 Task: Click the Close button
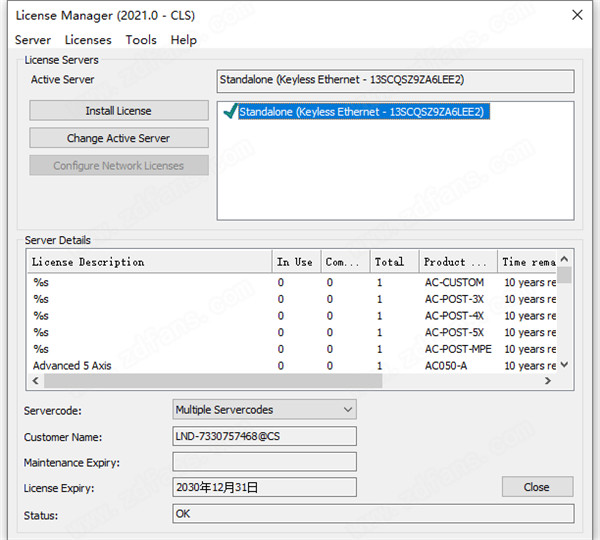(x=537, y=487)
